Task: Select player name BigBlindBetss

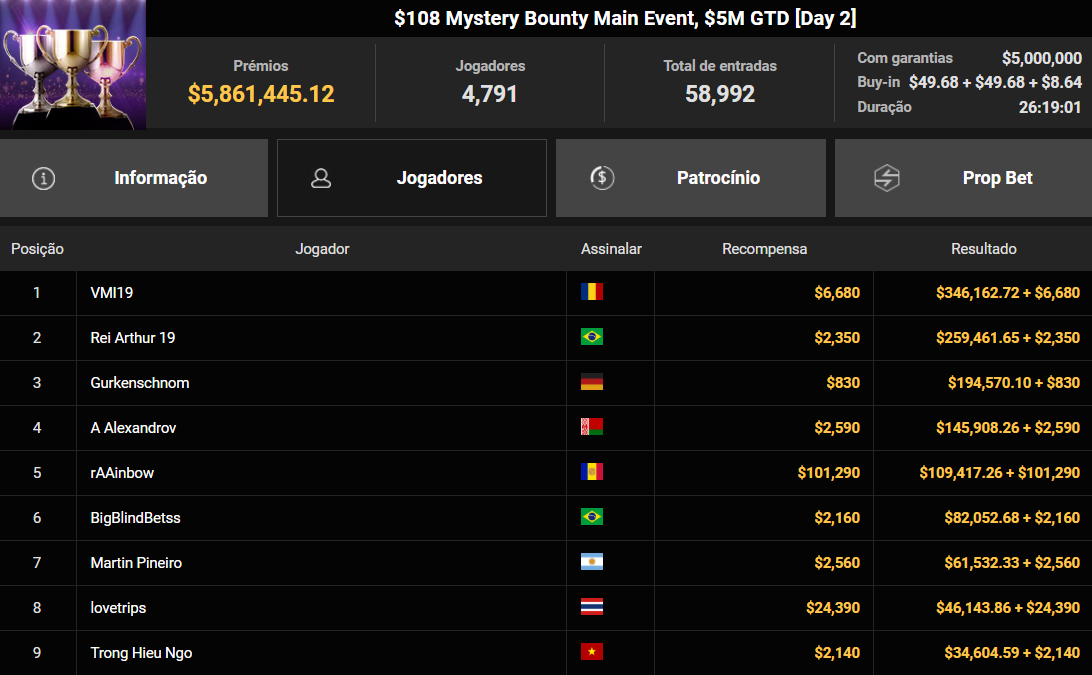Action: coord(136,518)
